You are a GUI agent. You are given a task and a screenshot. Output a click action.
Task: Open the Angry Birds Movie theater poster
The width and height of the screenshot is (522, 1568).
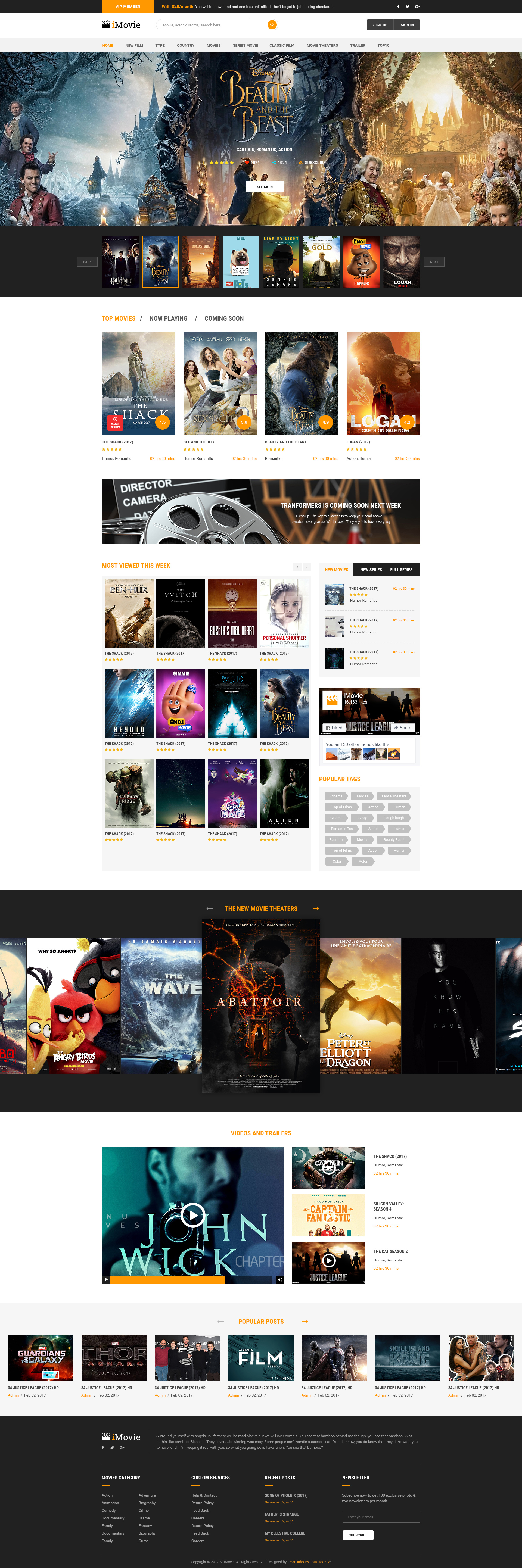pyautogui.click(x=74, y=1005)
